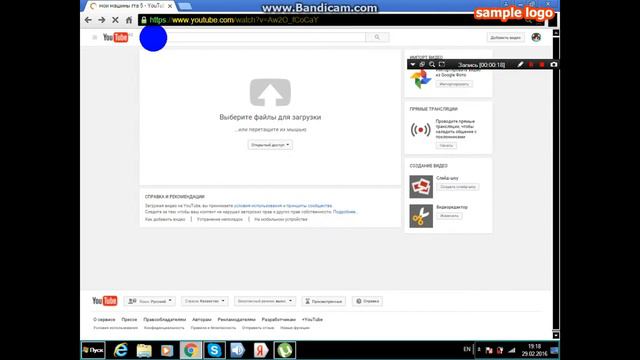This screenshot has width=640, height=360.
Task: Open uTorrent from the taskbar
Action: (x=284, y=350)
